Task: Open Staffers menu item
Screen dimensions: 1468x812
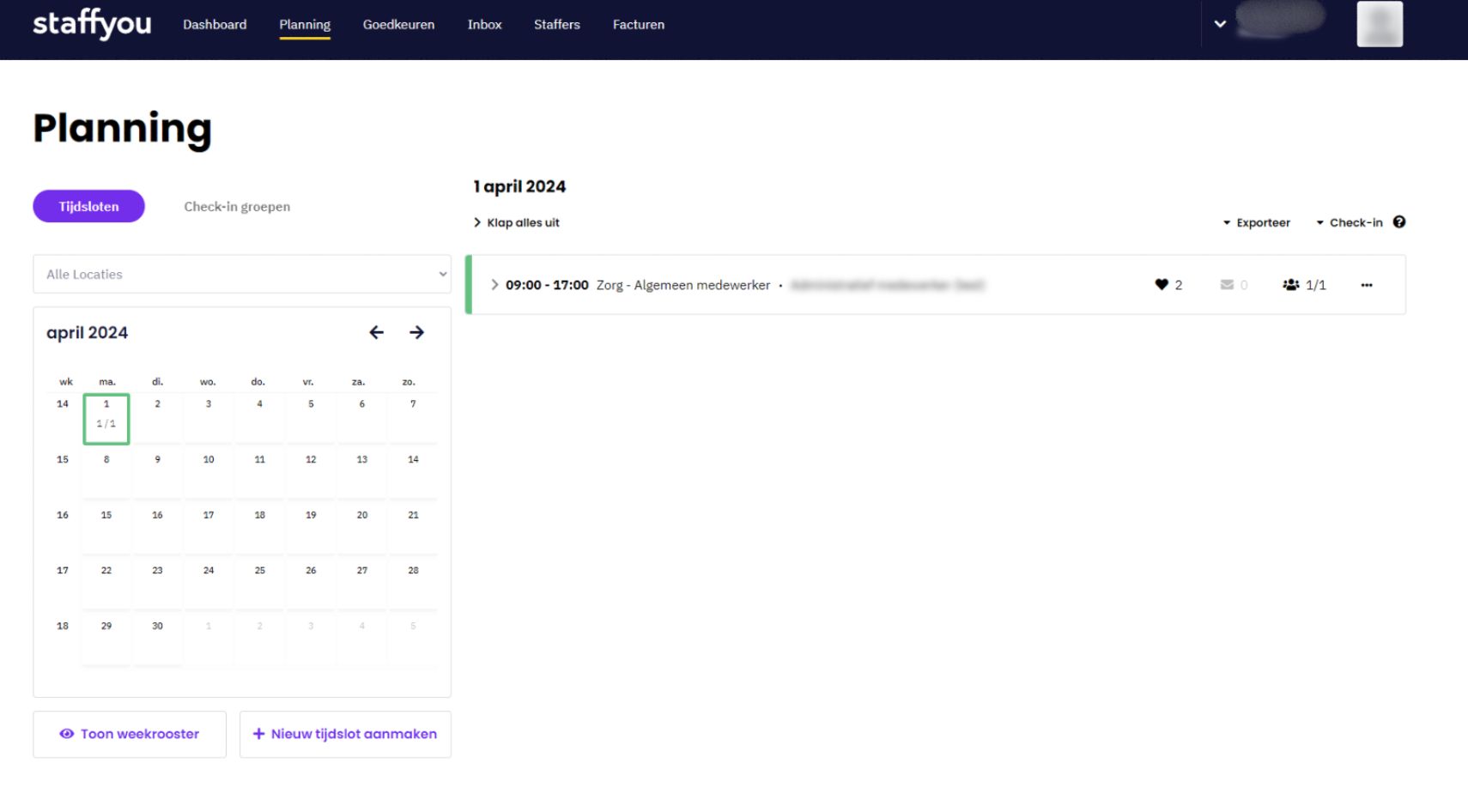Action: 557,25
